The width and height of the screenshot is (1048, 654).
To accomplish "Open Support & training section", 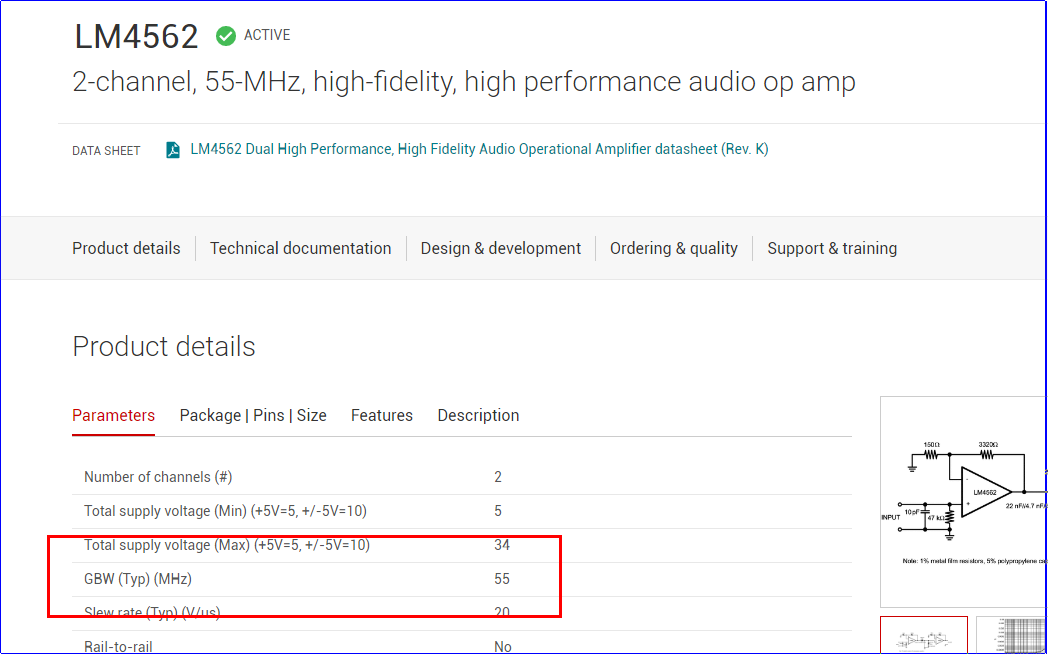I will [832, 249].
